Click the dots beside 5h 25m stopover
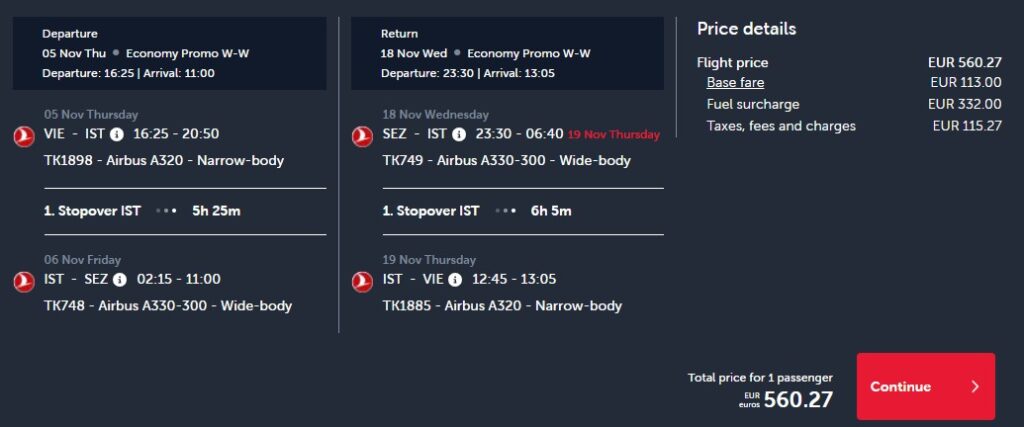The width and height of the screenshot is (1024, 427). point(166,212)
